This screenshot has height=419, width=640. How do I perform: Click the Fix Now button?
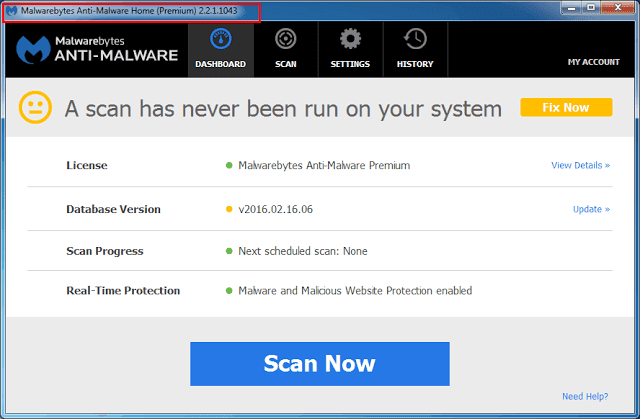coord(566,107)
